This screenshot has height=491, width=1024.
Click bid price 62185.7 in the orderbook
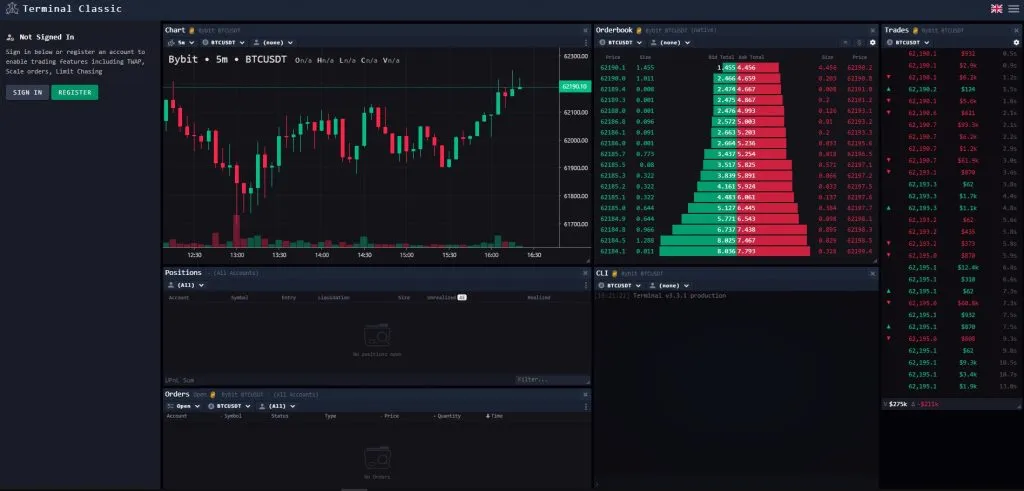(613, 153)
